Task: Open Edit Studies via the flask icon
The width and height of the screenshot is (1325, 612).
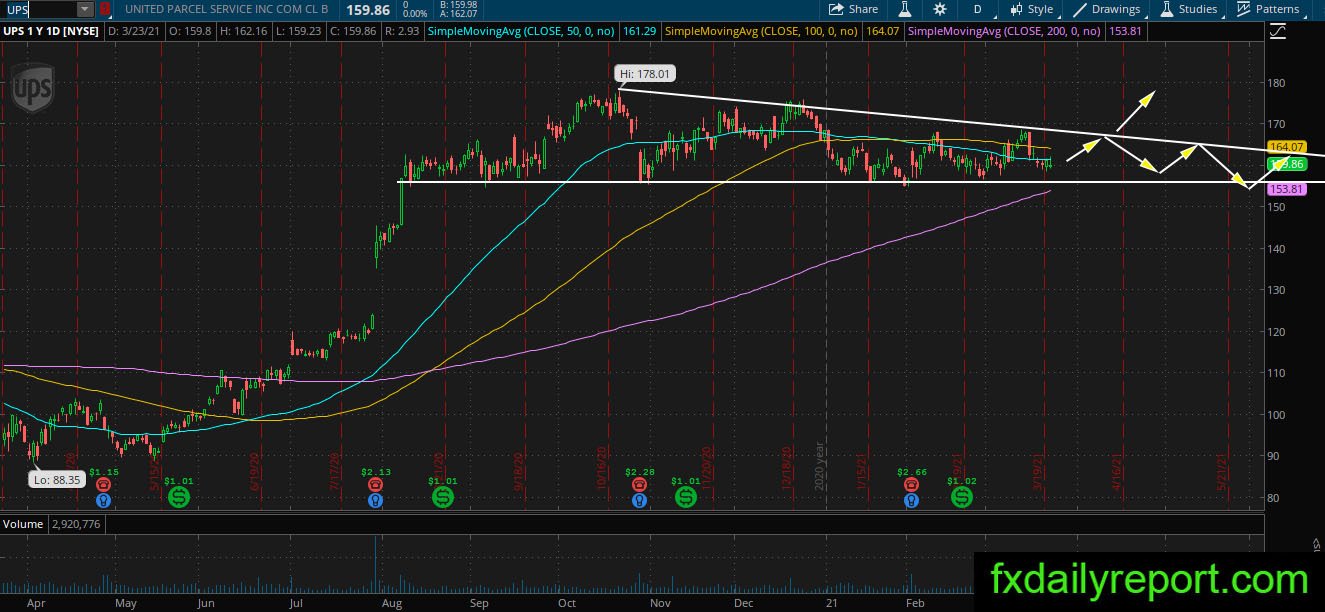Action: tap(905, 9)
